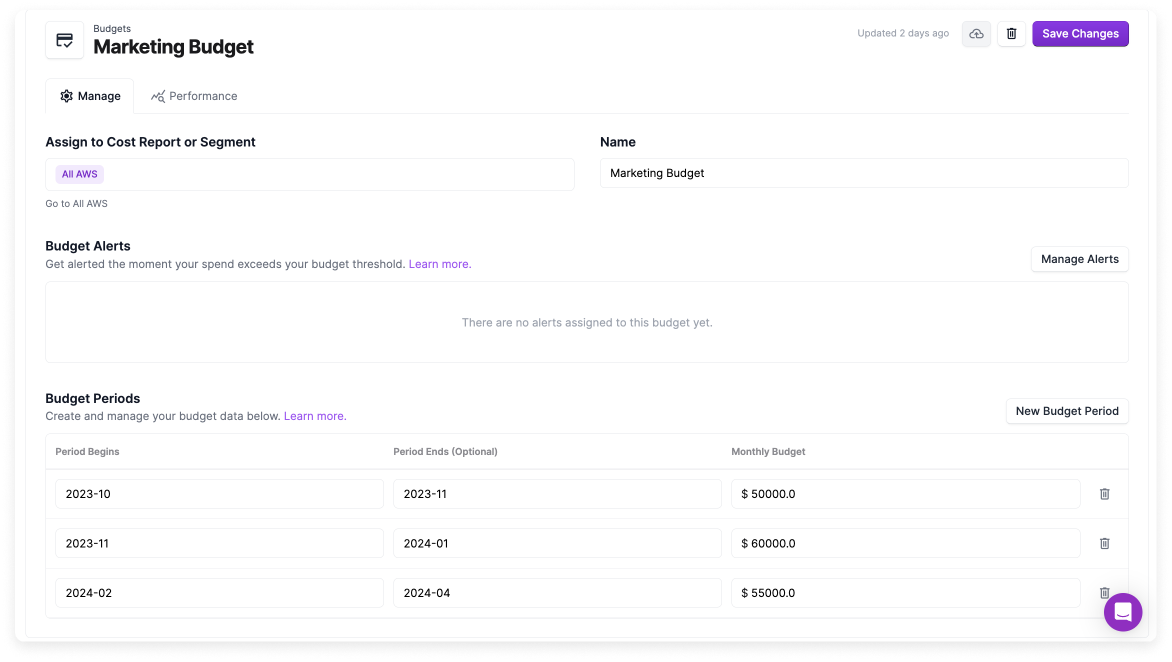This screenshot has height=662, width=1172.
Task: Open the chat support bubble
Action: [x=1123, y=612]
